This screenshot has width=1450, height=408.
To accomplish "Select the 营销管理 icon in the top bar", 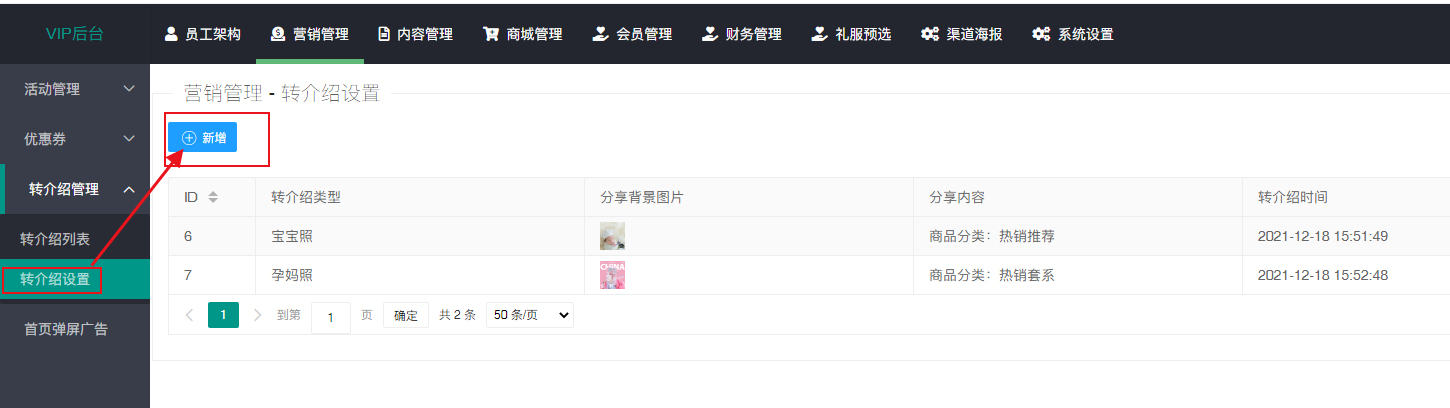I will coord(278,34).
